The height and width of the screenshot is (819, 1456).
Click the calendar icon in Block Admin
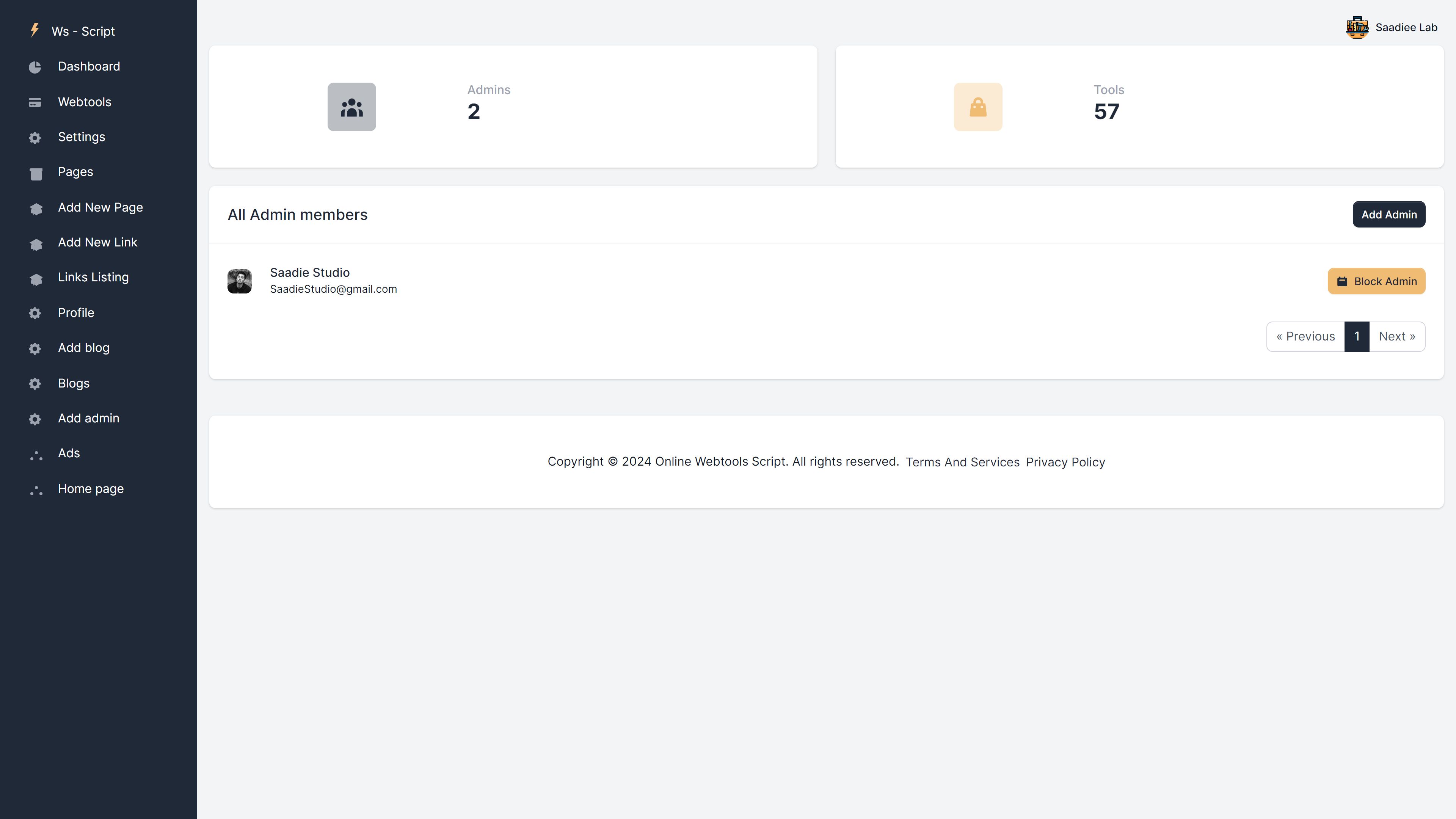click(x=1342, y=281)
